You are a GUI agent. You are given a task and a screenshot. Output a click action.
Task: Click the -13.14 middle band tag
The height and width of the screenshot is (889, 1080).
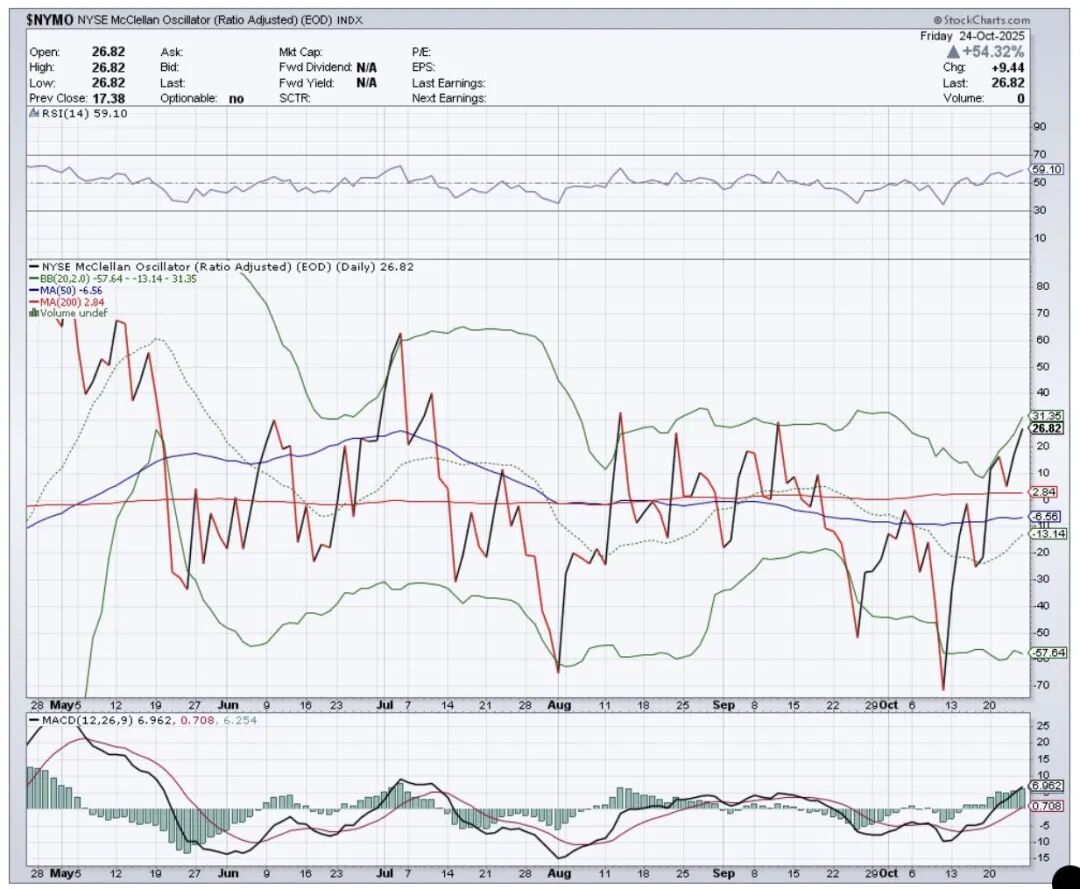point(1049,534)
